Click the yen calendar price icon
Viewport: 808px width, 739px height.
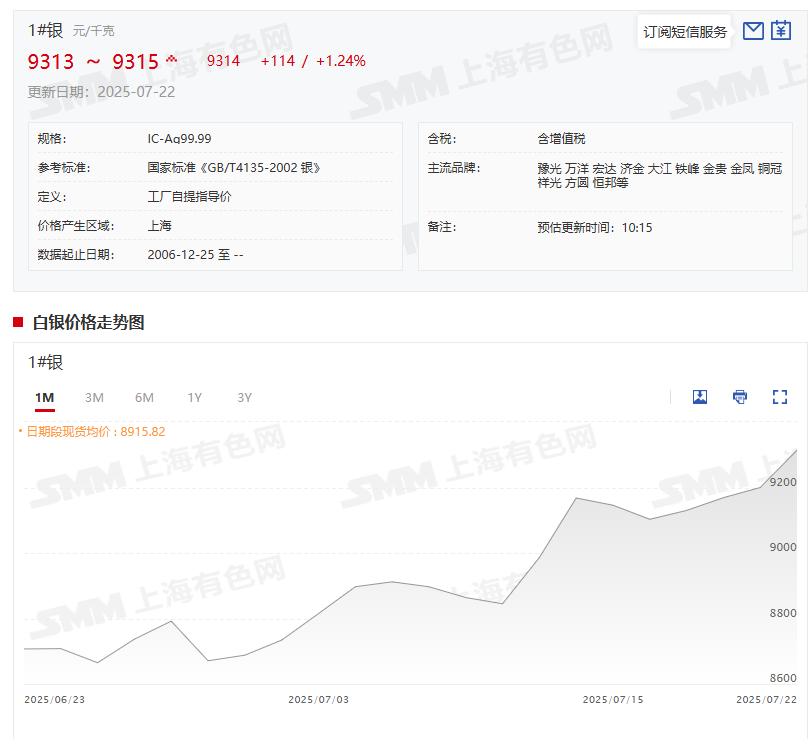point(781,31)
